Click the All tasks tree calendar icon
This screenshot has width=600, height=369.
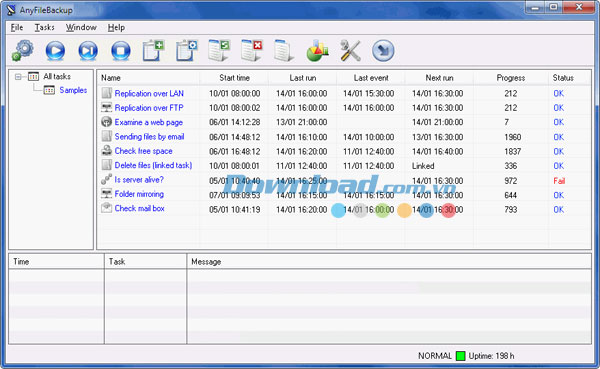tap(33, 77)
